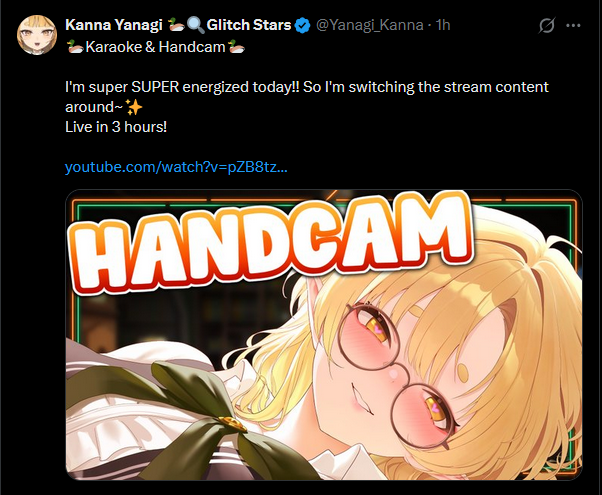Click the Grok explain-post icon
Screen dimensions: 602x495
(546, 25)
